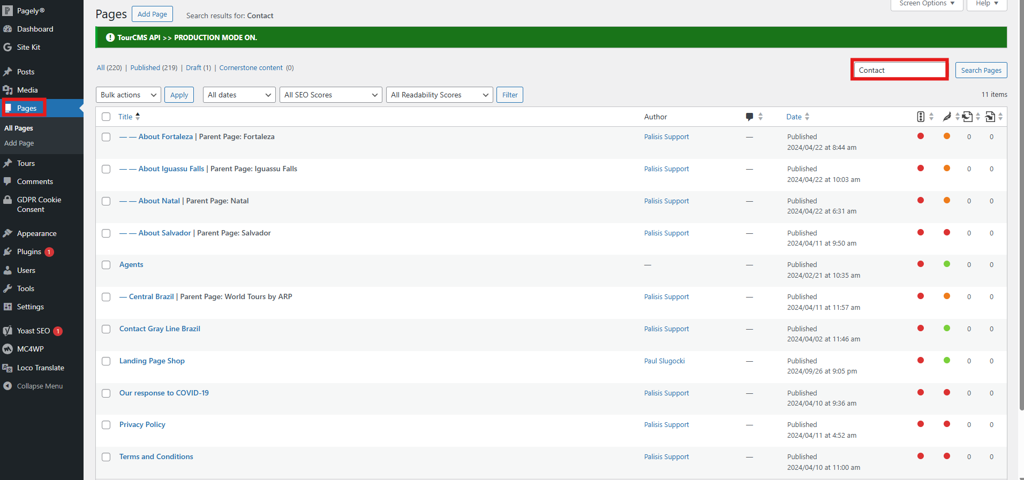Click the Yoast SEO icon
The image size is (1024, 480).
coord(8,331)
